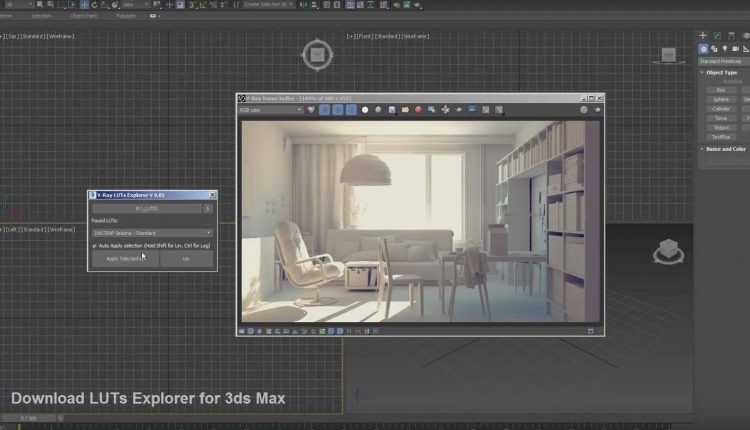
Task: Switch to the Modify panel icon
Action: (718, 36)
